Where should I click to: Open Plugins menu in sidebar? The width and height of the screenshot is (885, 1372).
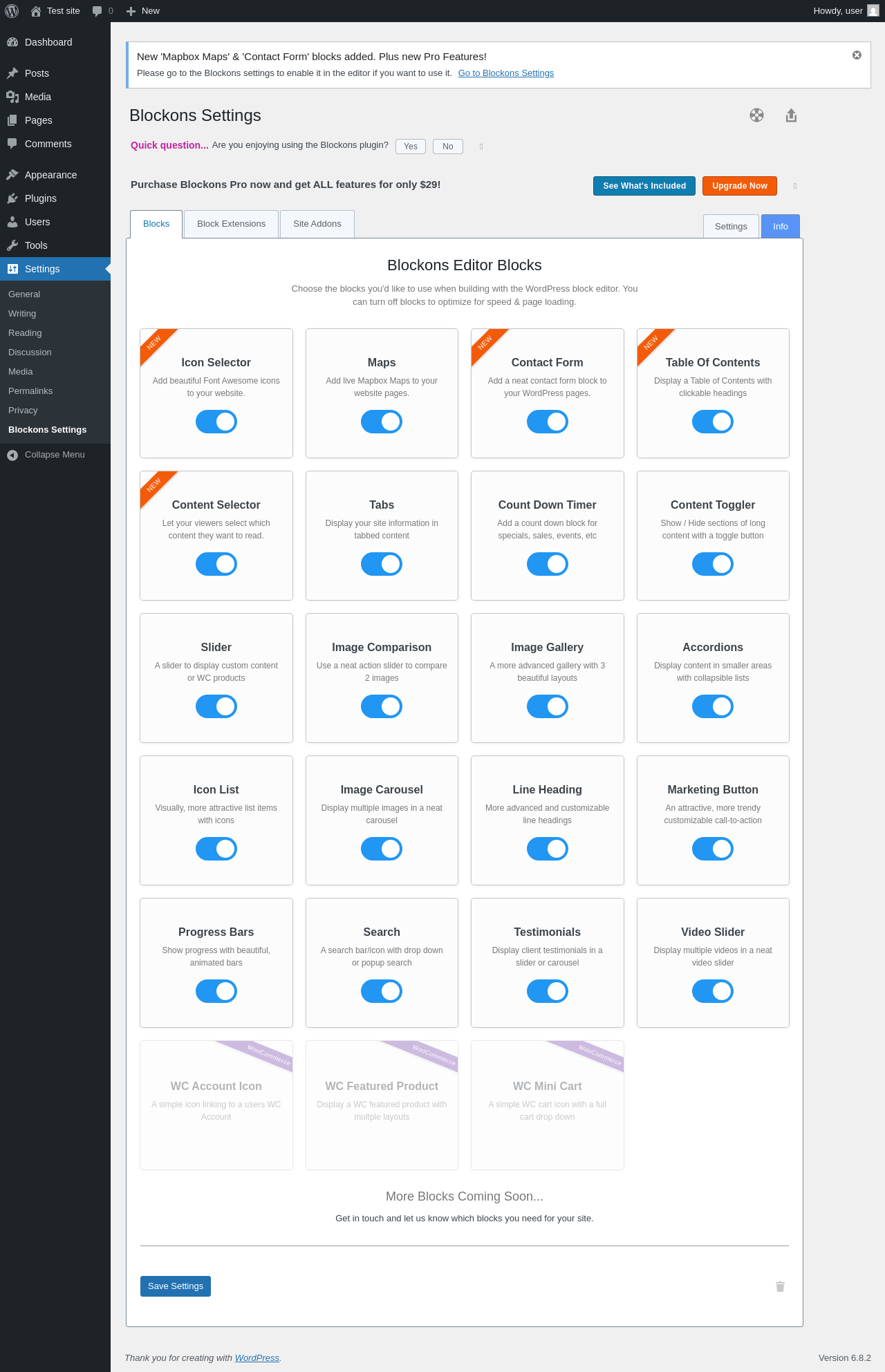[55, 198]
